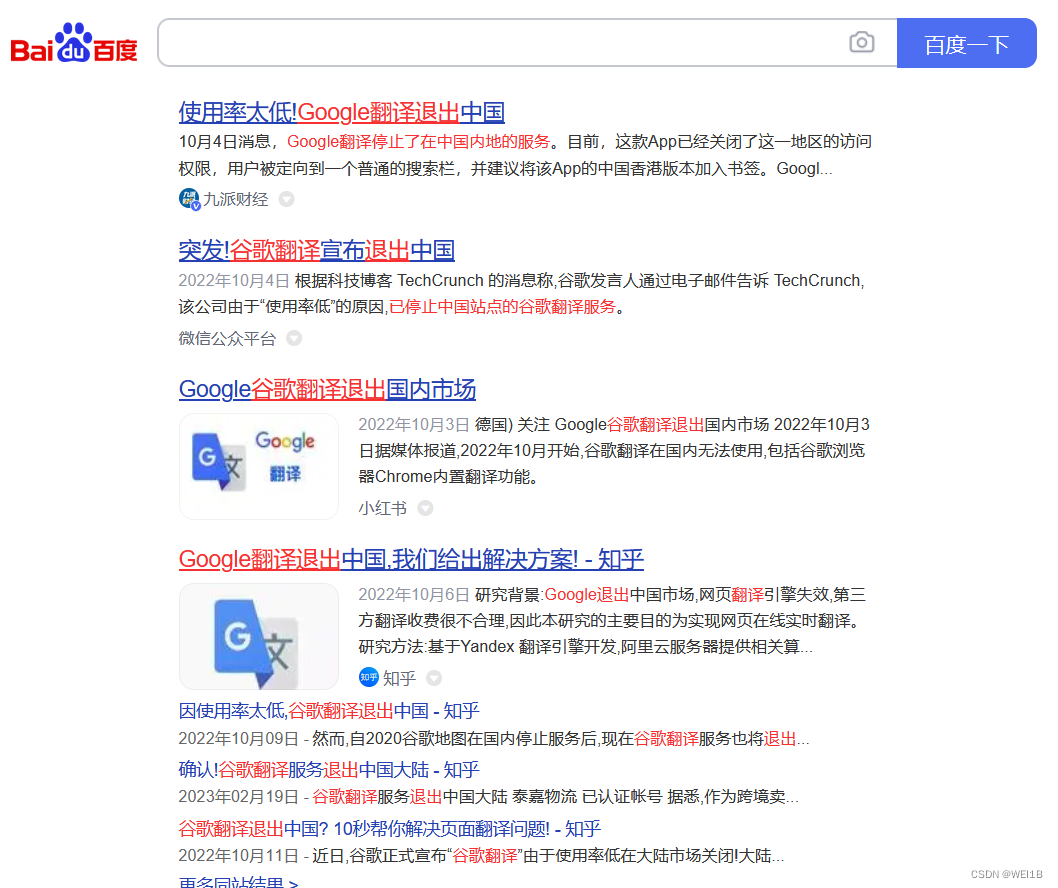1058x888 pixels.
Task: Expand dropdown arrow beside 知乎
Action: 434,678
